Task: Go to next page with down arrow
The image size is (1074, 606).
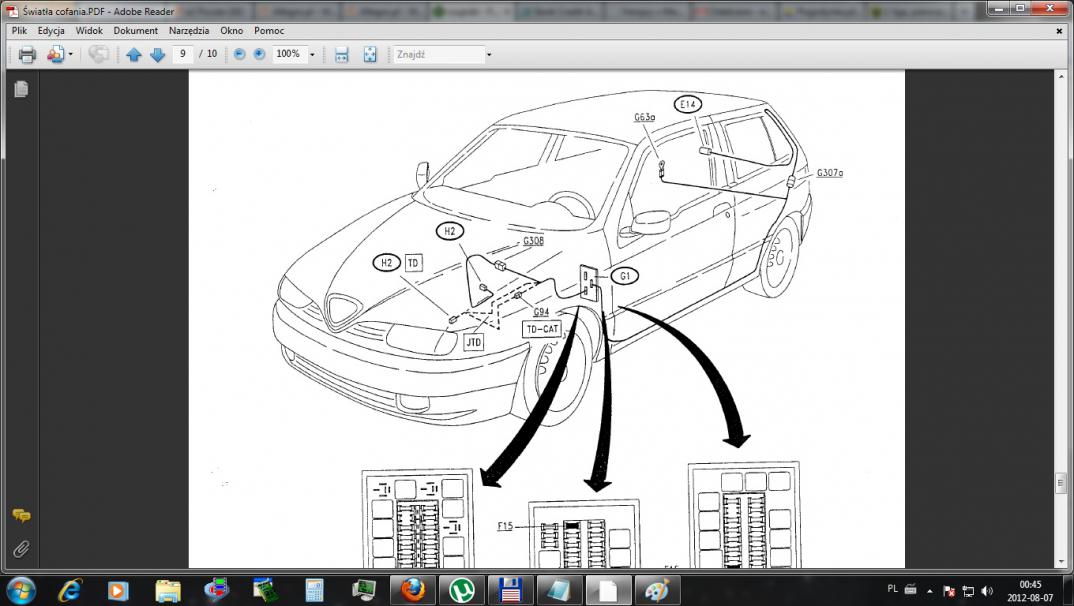Action: coord(157,54)
